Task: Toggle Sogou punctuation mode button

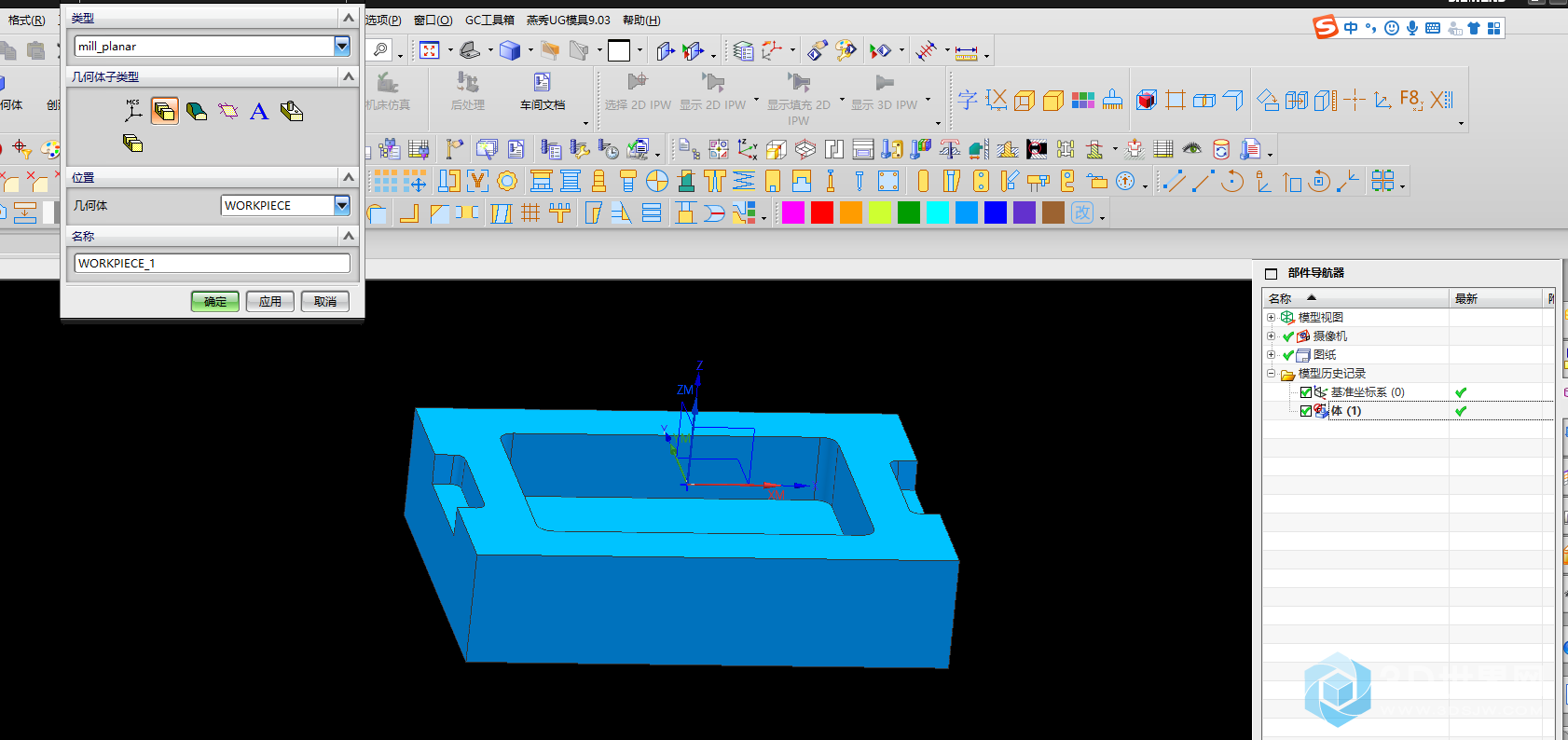Action: 1370,28
